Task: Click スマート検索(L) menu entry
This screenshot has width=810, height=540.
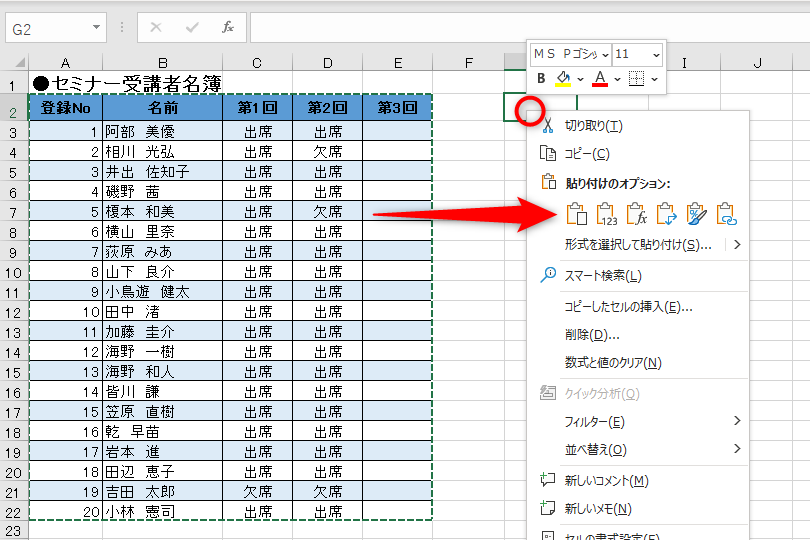Action: pos(603,275)
